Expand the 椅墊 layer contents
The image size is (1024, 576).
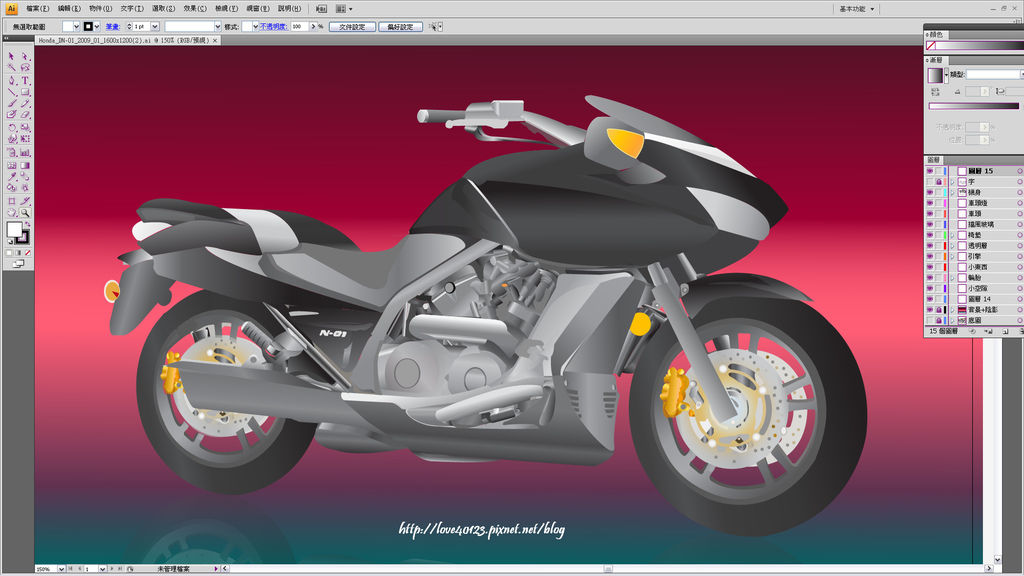(x=951, y=234)
